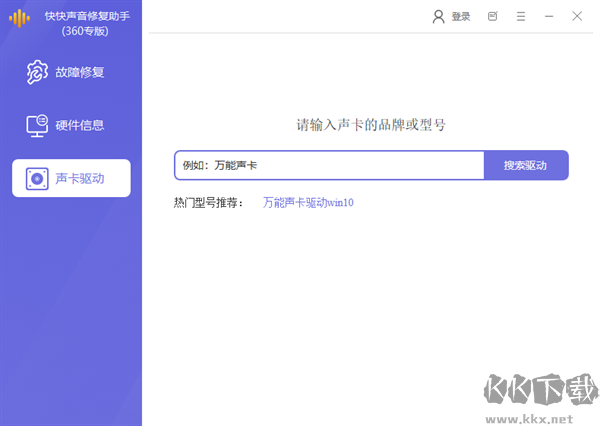Click the 热门型号推荐 label
Viewport: 600px width, 426px height.
point(208,202)
